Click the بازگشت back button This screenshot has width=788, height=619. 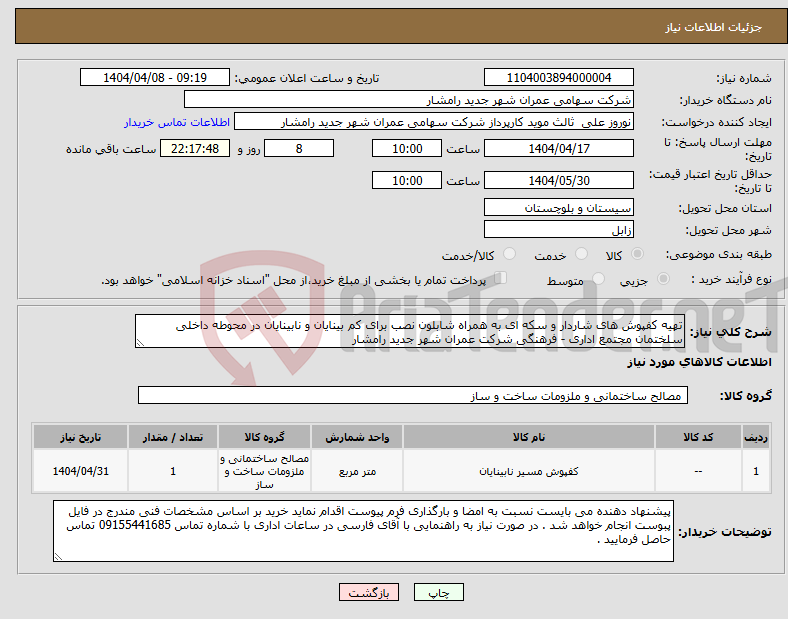click(x=369, y=592)
